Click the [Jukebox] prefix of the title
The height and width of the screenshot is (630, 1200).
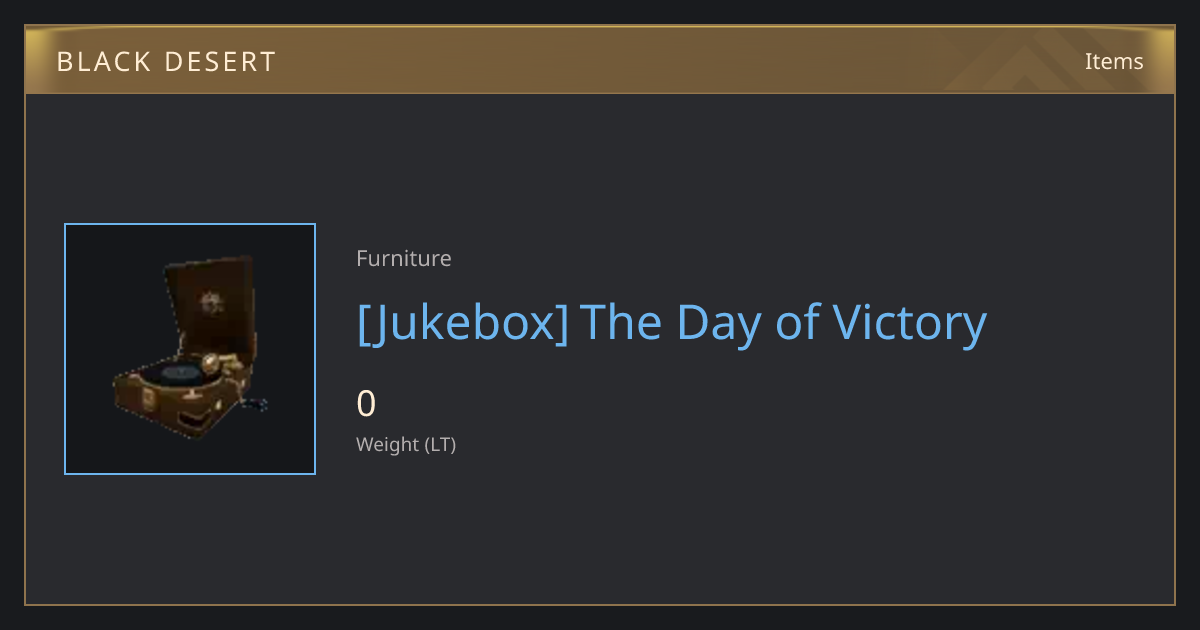click(463, 324)
